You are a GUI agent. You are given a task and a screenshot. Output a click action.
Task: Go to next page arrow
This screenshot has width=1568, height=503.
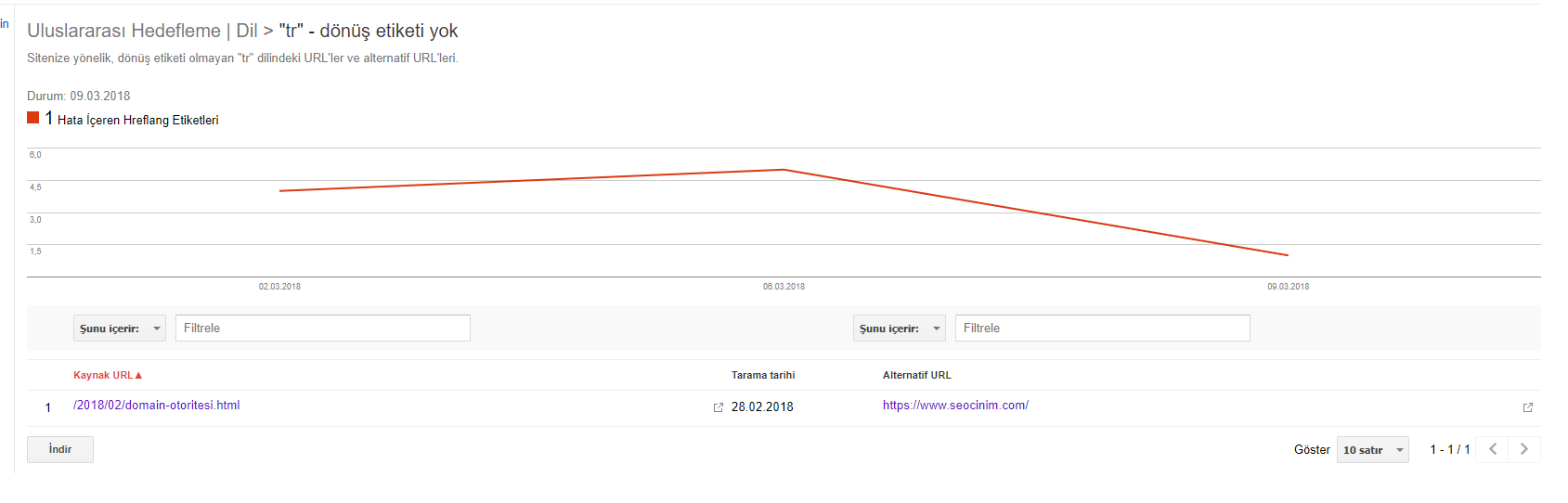(x=1524, y=449)
